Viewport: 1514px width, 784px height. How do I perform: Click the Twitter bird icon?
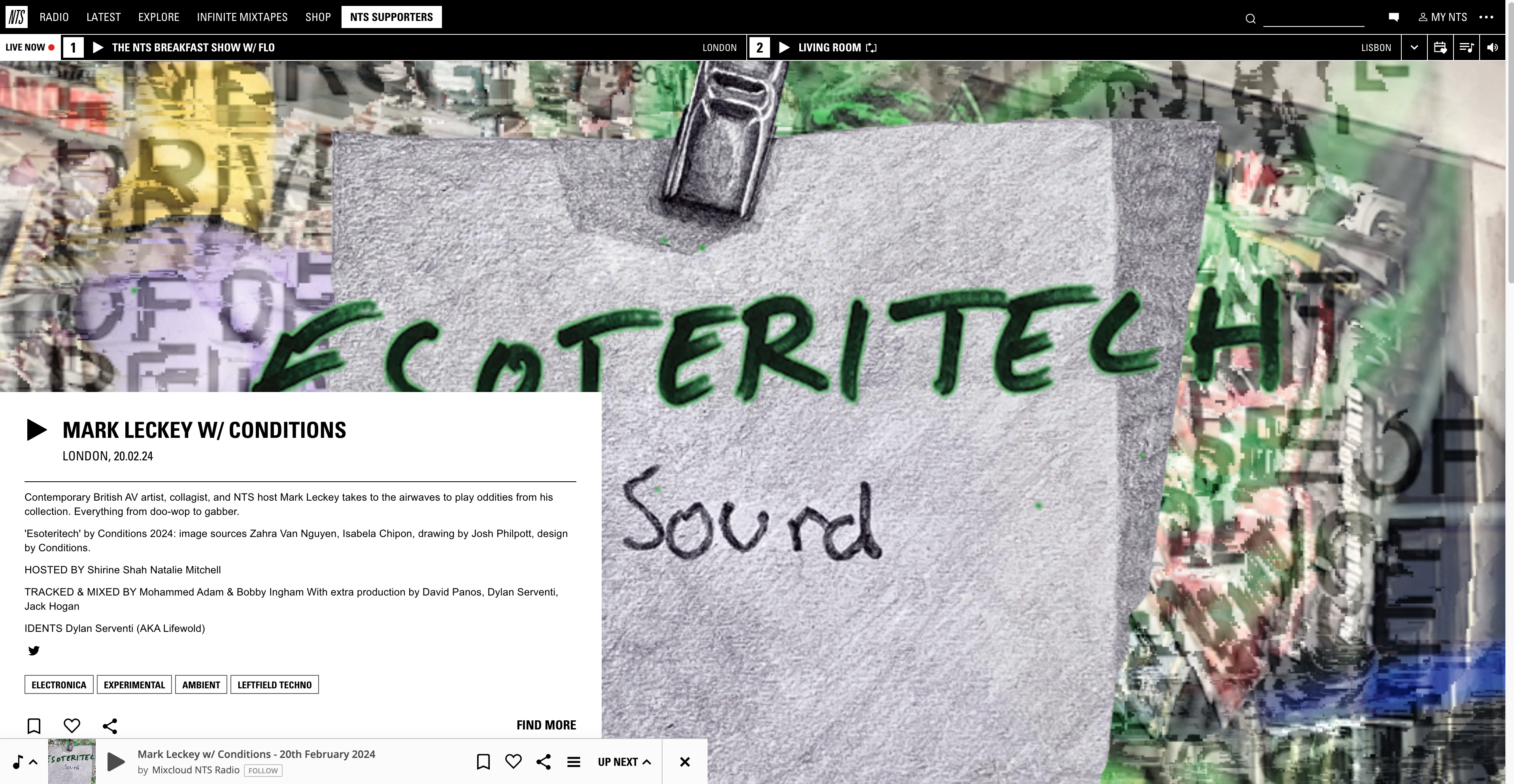point(34,650)
